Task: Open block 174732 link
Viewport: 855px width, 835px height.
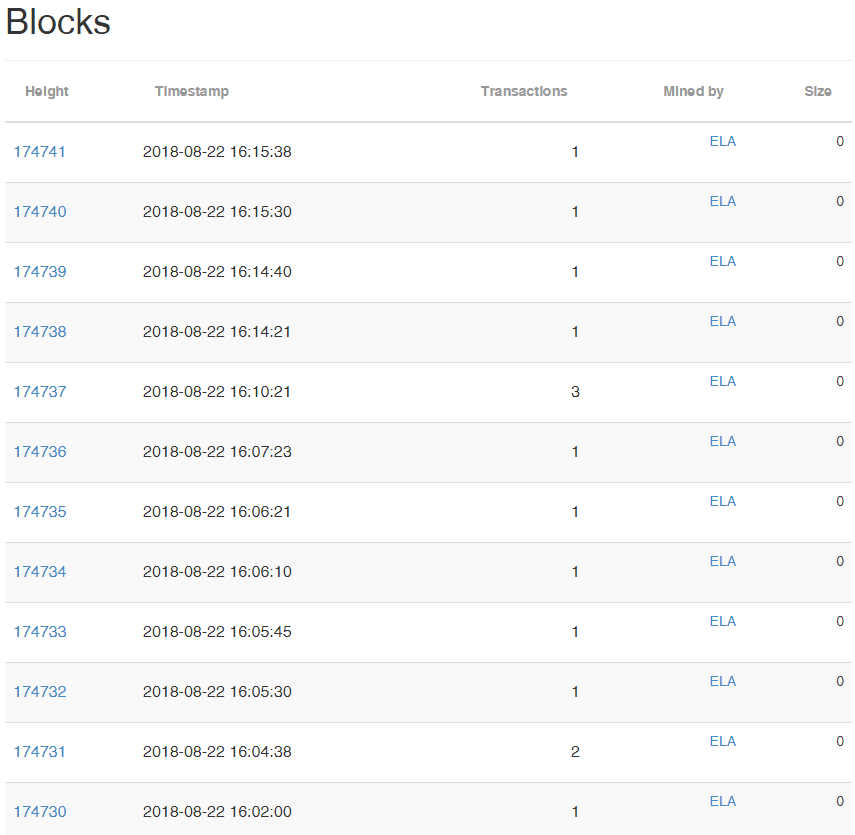Action: 40,692
